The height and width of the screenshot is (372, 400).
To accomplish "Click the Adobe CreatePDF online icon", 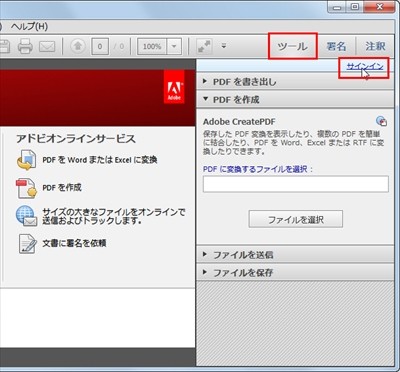I will [x=382, y=121].
